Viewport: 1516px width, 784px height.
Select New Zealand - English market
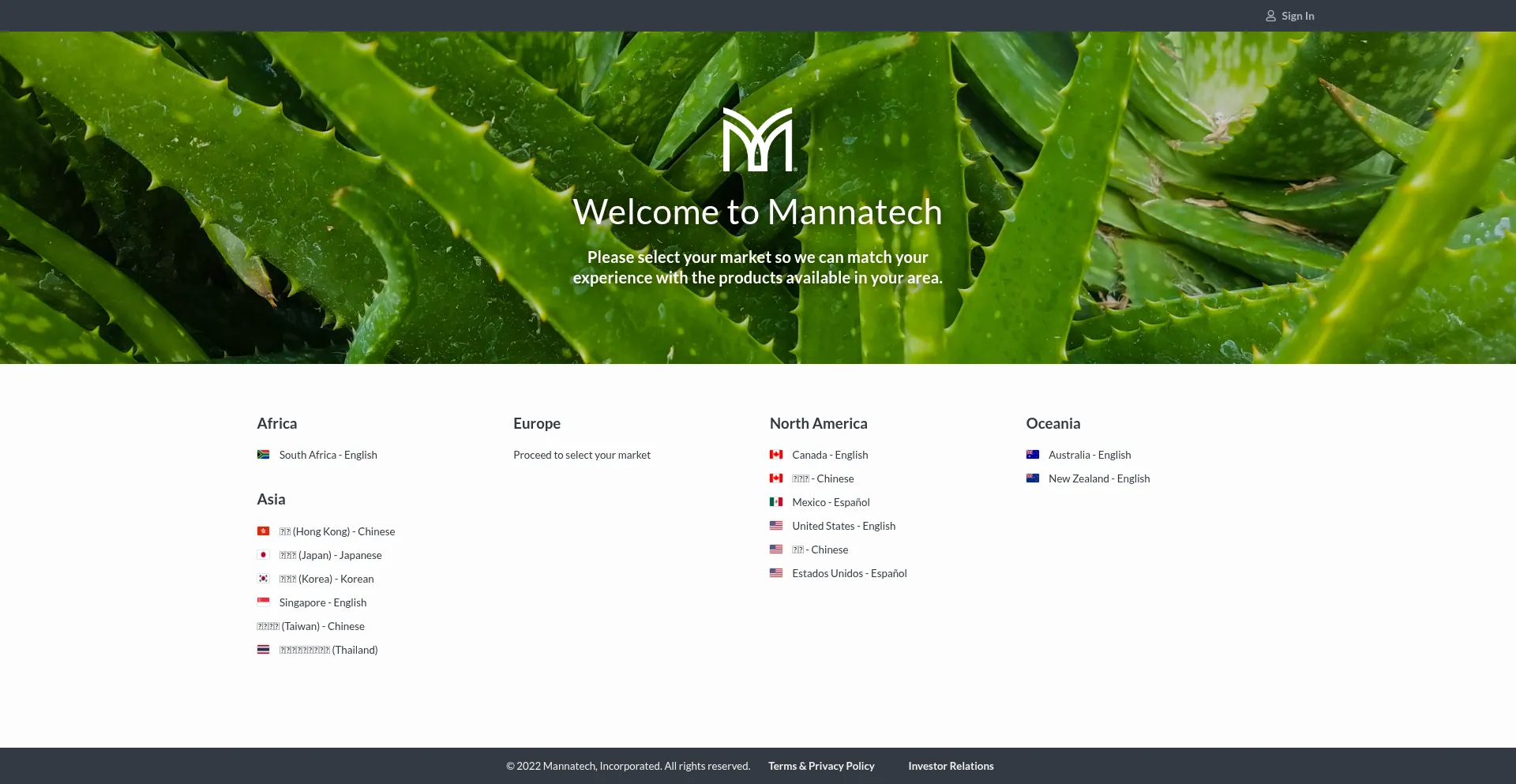click(x=1099, y=478)
